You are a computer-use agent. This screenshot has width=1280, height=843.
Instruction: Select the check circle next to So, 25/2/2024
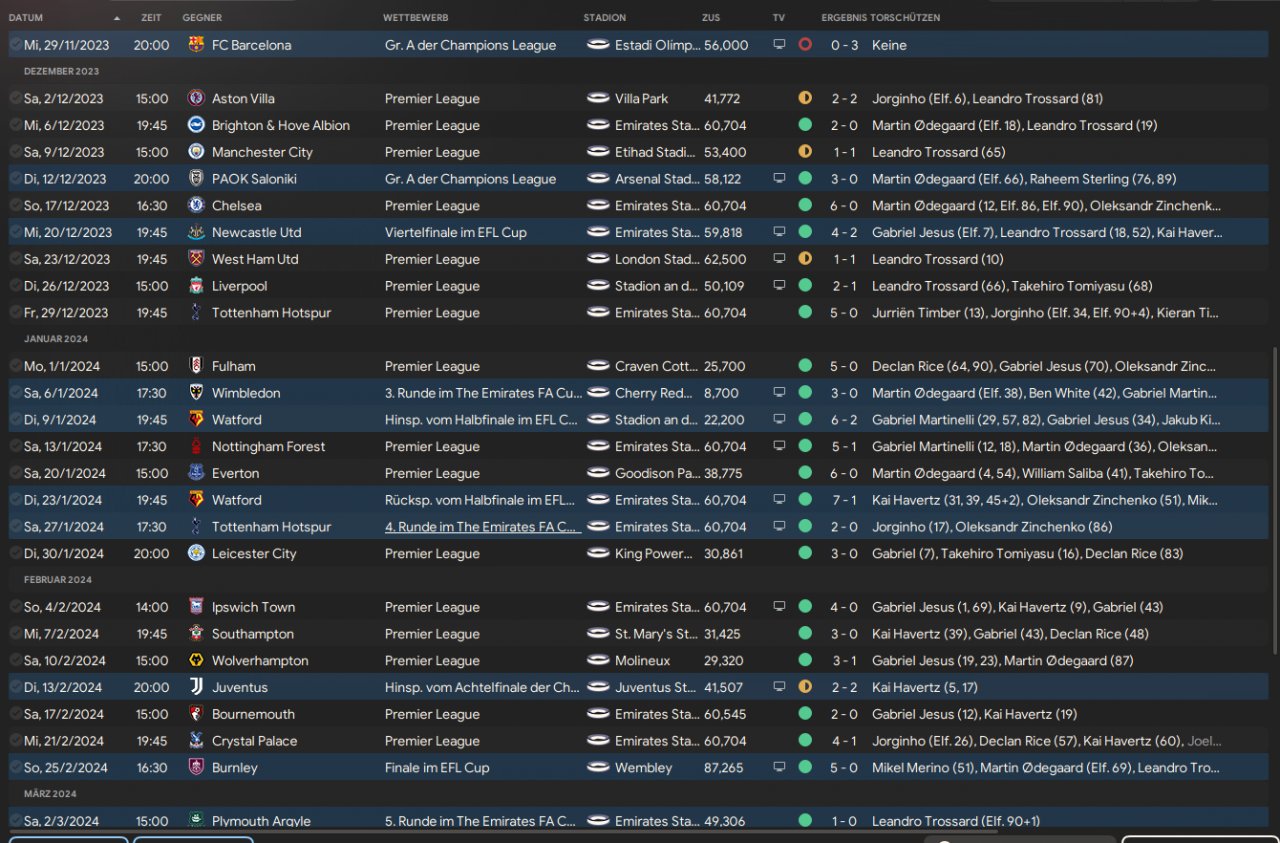click(x=15, y=768)
